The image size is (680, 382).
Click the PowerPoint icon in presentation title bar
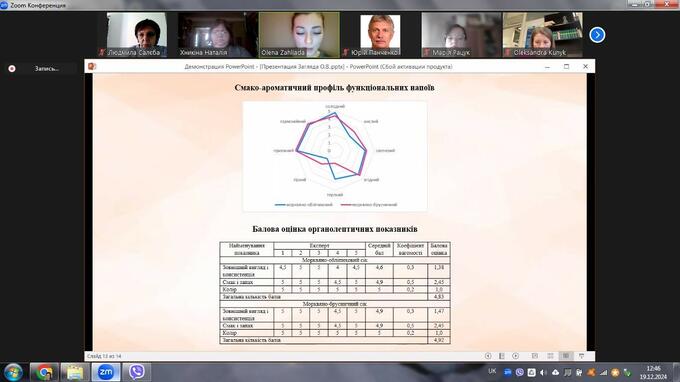click(x=92, y=66)
